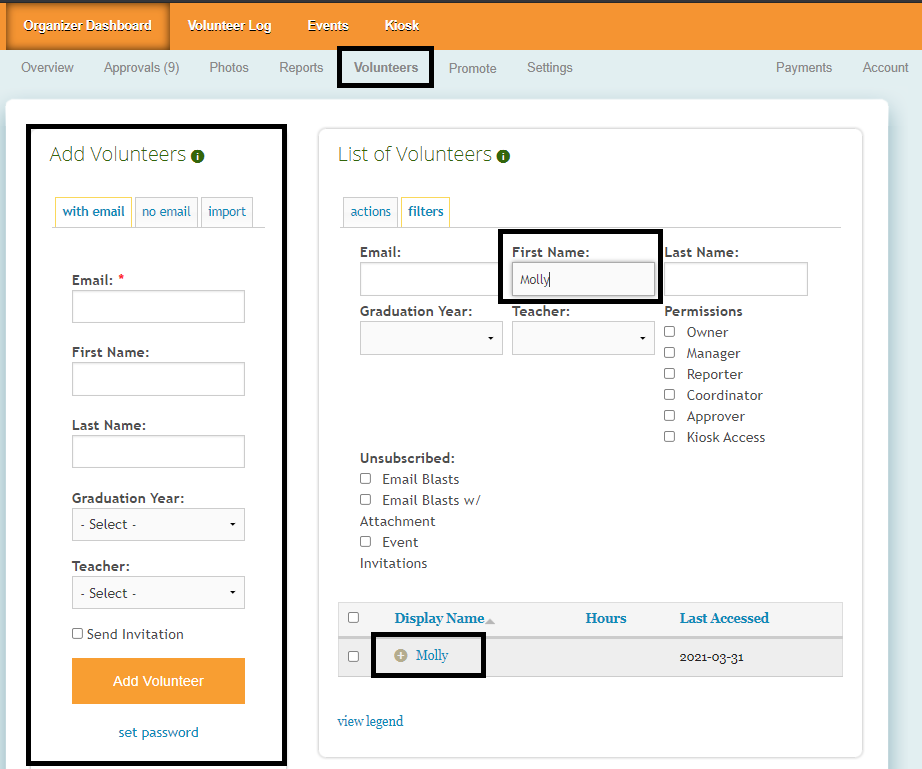Open Graduation Year filter dropdown
Image resolution: width=922 pixels, height=769 pixels.
pyautogui.click(x=431, y=338)
